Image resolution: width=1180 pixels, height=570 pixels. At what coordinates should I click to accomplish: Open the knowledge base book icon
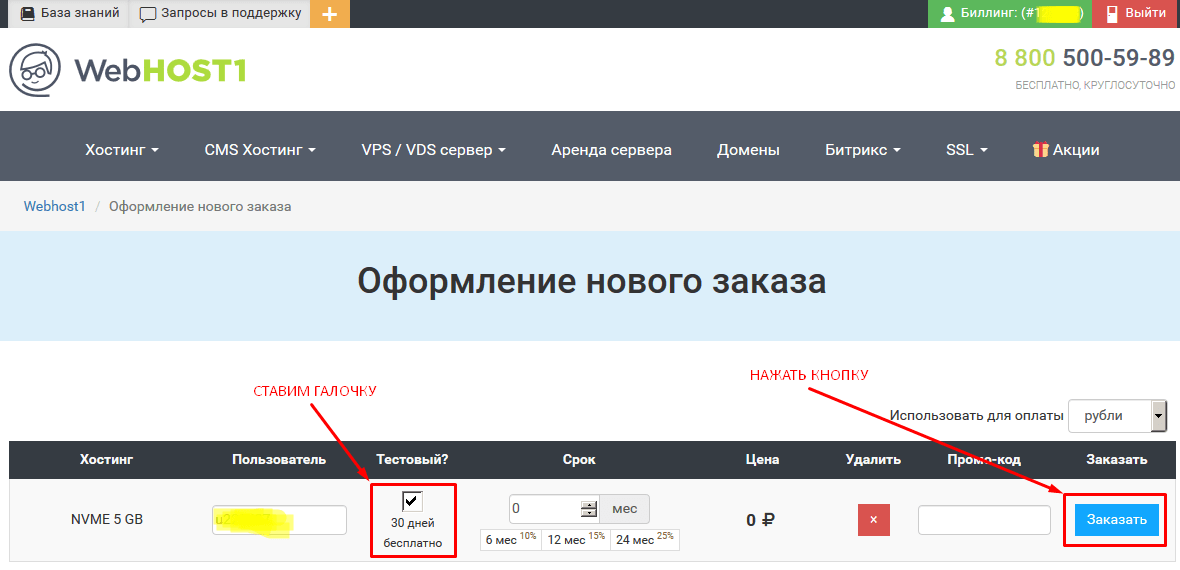pyautogui.click(x=28, y=14)
